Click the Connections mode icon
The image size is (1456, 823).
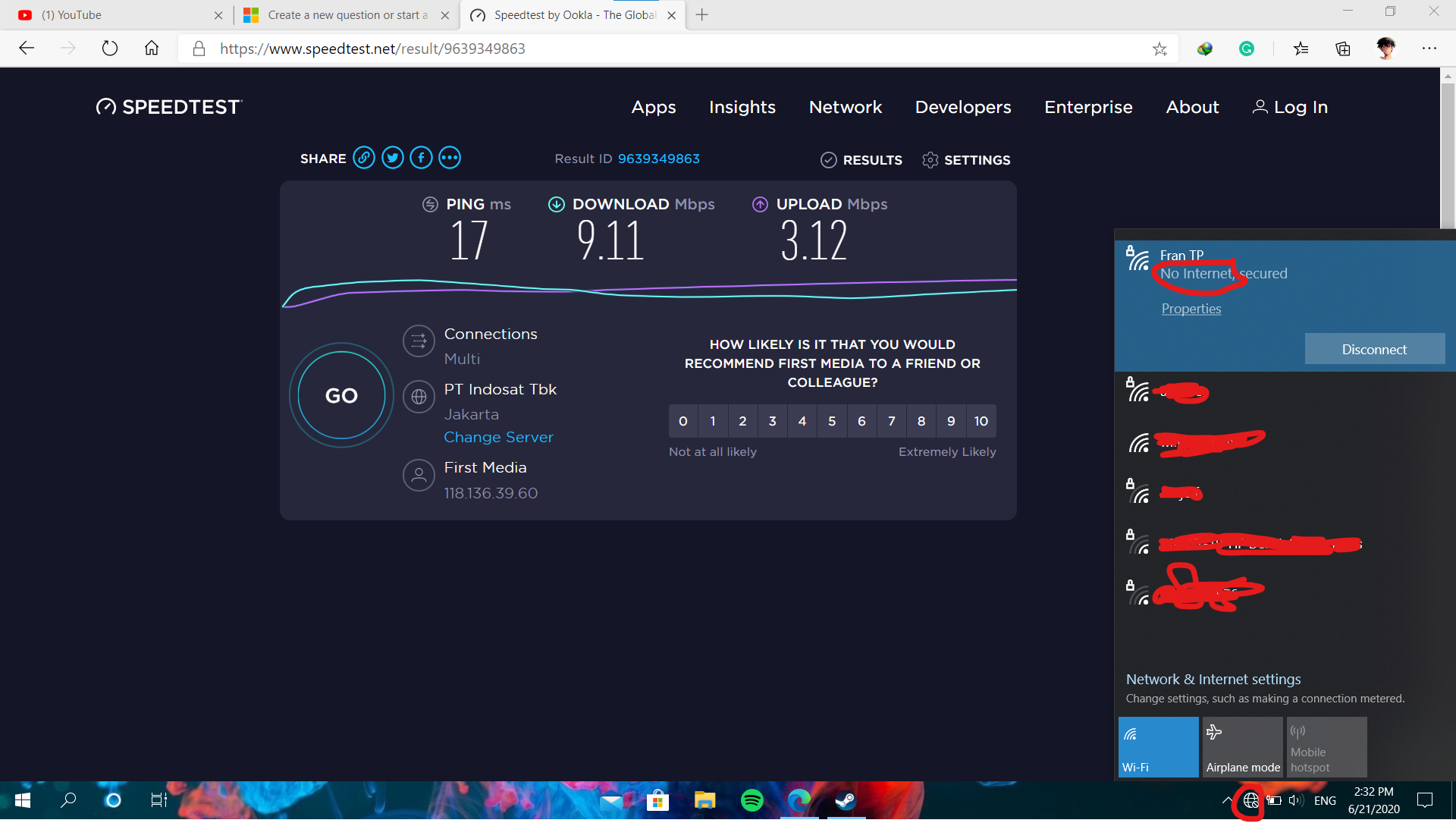[419, 341]
